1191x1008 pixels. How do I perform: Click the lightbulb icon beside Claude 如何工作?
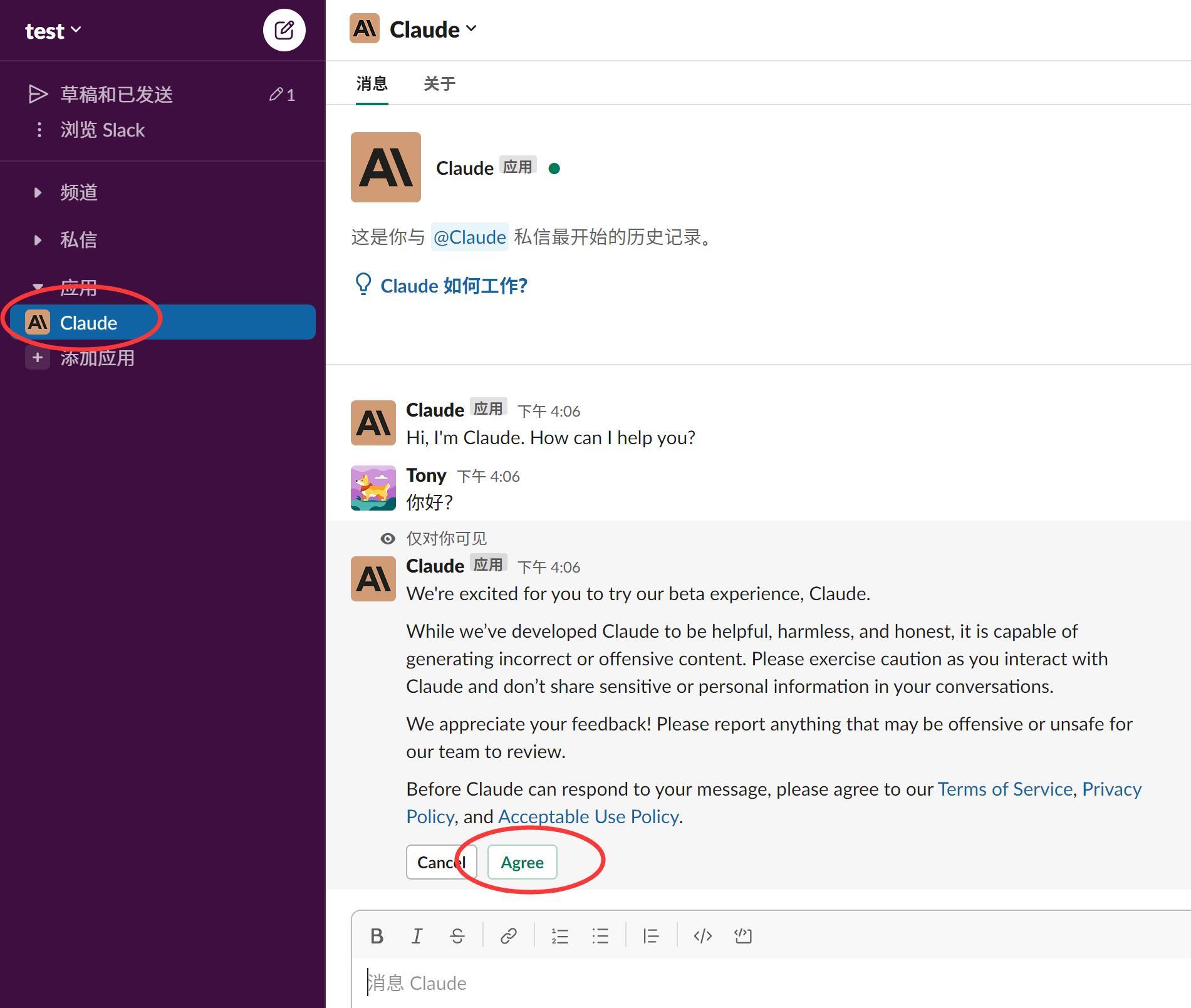[363, 284]
